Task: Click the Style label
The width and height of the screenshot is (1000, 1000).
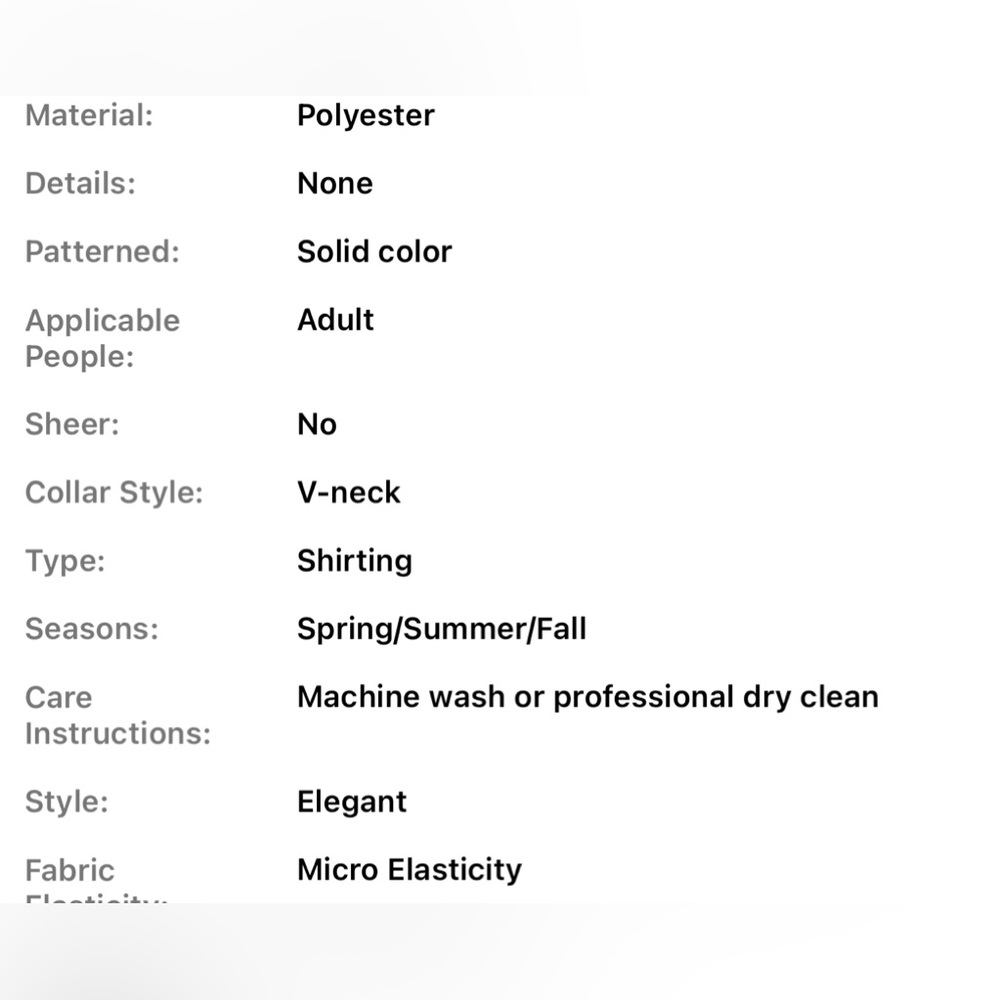Action: (67, 801)
